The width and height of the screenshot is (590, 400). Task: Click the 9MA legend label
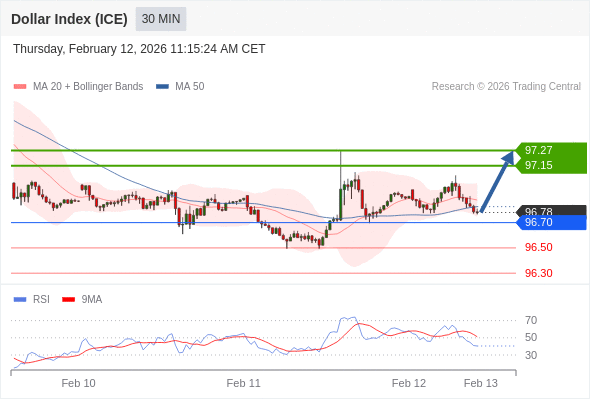coord(92,300)
